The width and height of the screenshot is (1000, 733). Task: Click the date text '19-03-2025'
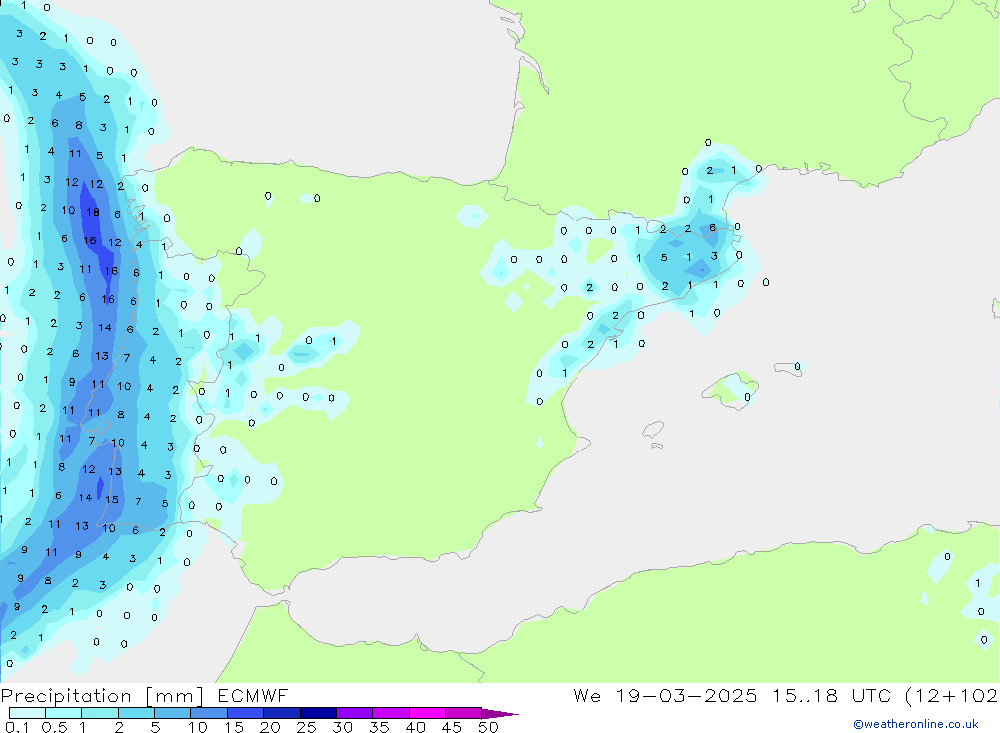686,695
